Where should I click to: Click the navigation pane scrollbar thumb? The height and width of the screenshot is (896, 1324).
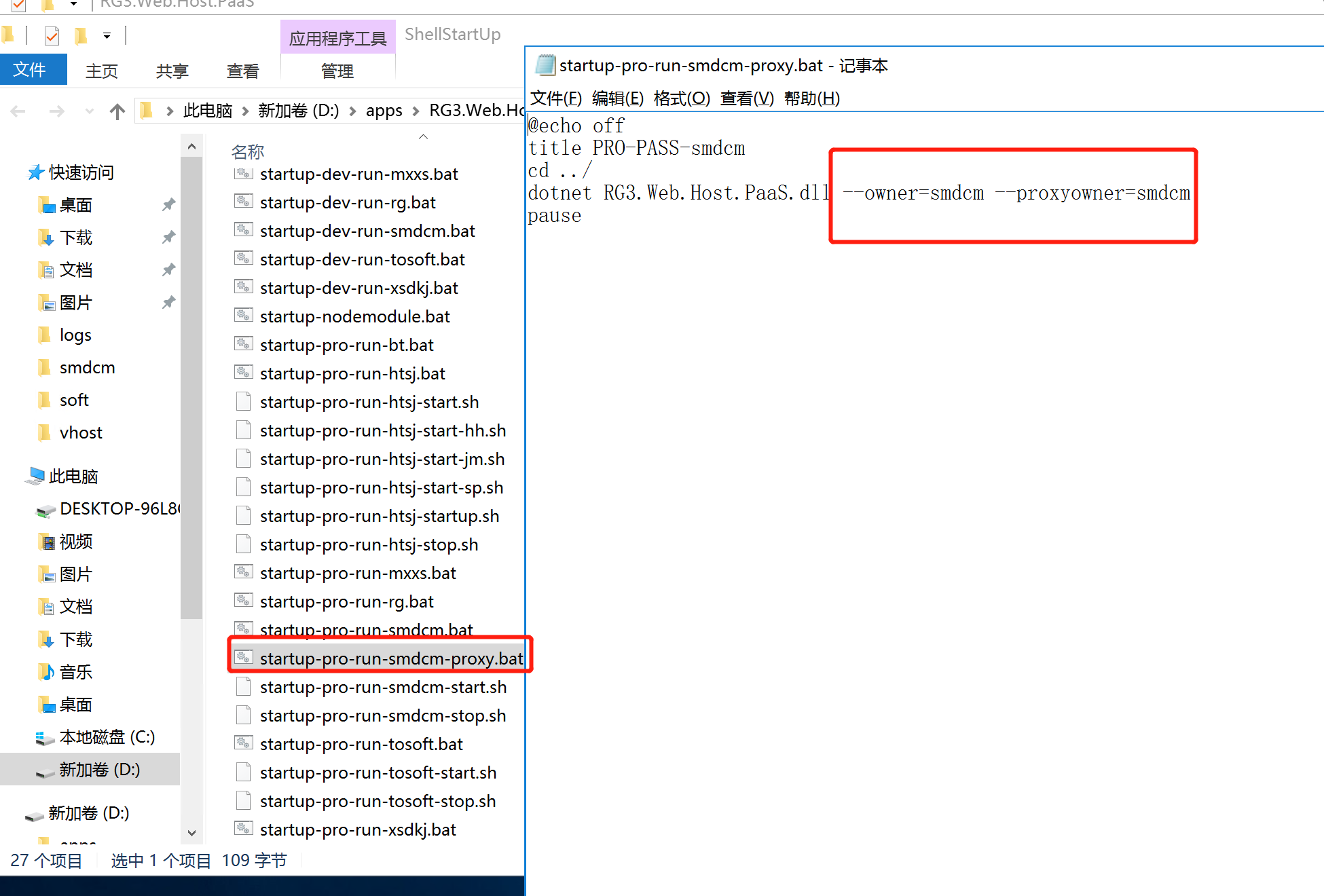pos(191,388)
